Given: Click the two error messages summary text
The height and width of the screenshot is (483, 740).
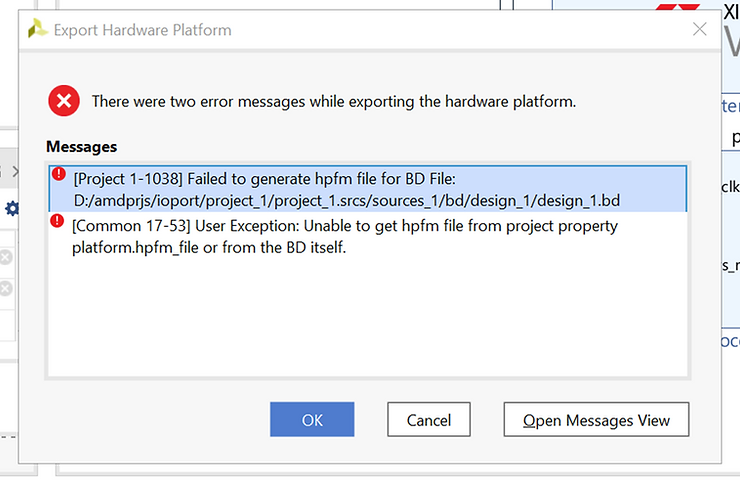Looking at the screenshot, I should tap(333, 102).
